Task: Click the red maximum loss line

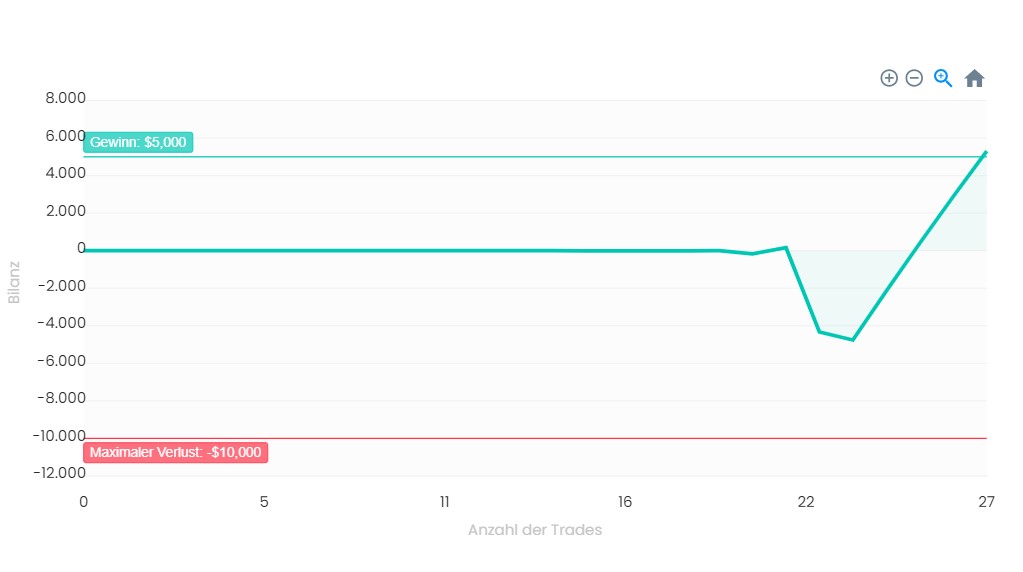Action: pyautogui.click(x=535, y=438)
